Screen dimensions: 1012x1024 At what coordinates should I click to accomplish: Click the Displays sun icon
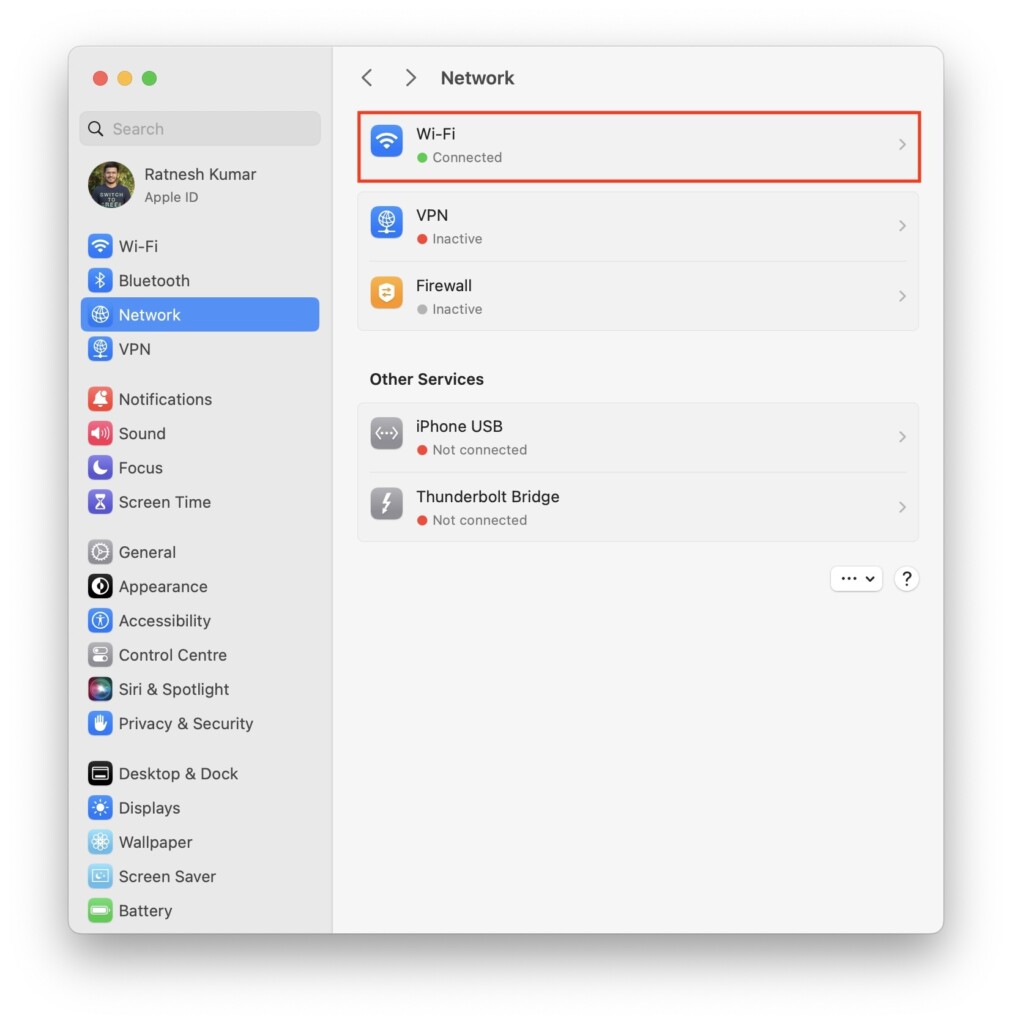[100, 808]
